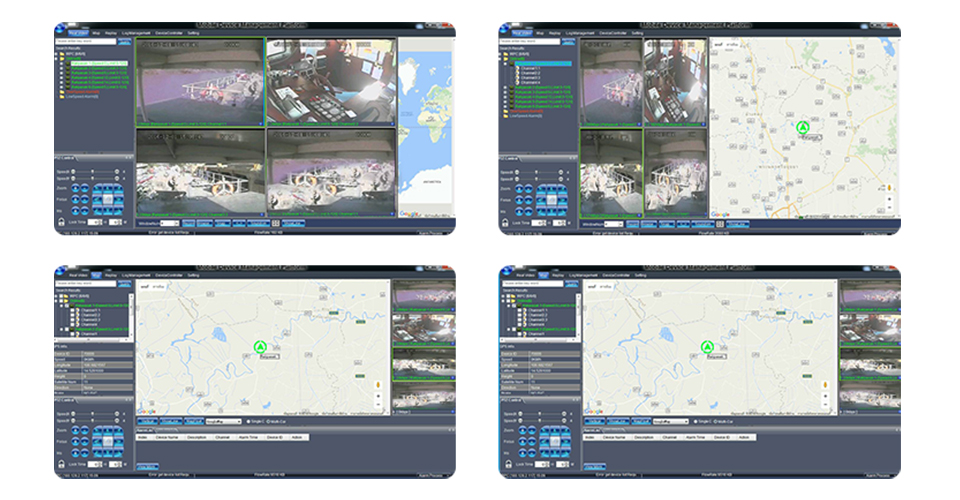Open Setting menu in top-right window
Screen dimensions: 960x500
point(637,32)
